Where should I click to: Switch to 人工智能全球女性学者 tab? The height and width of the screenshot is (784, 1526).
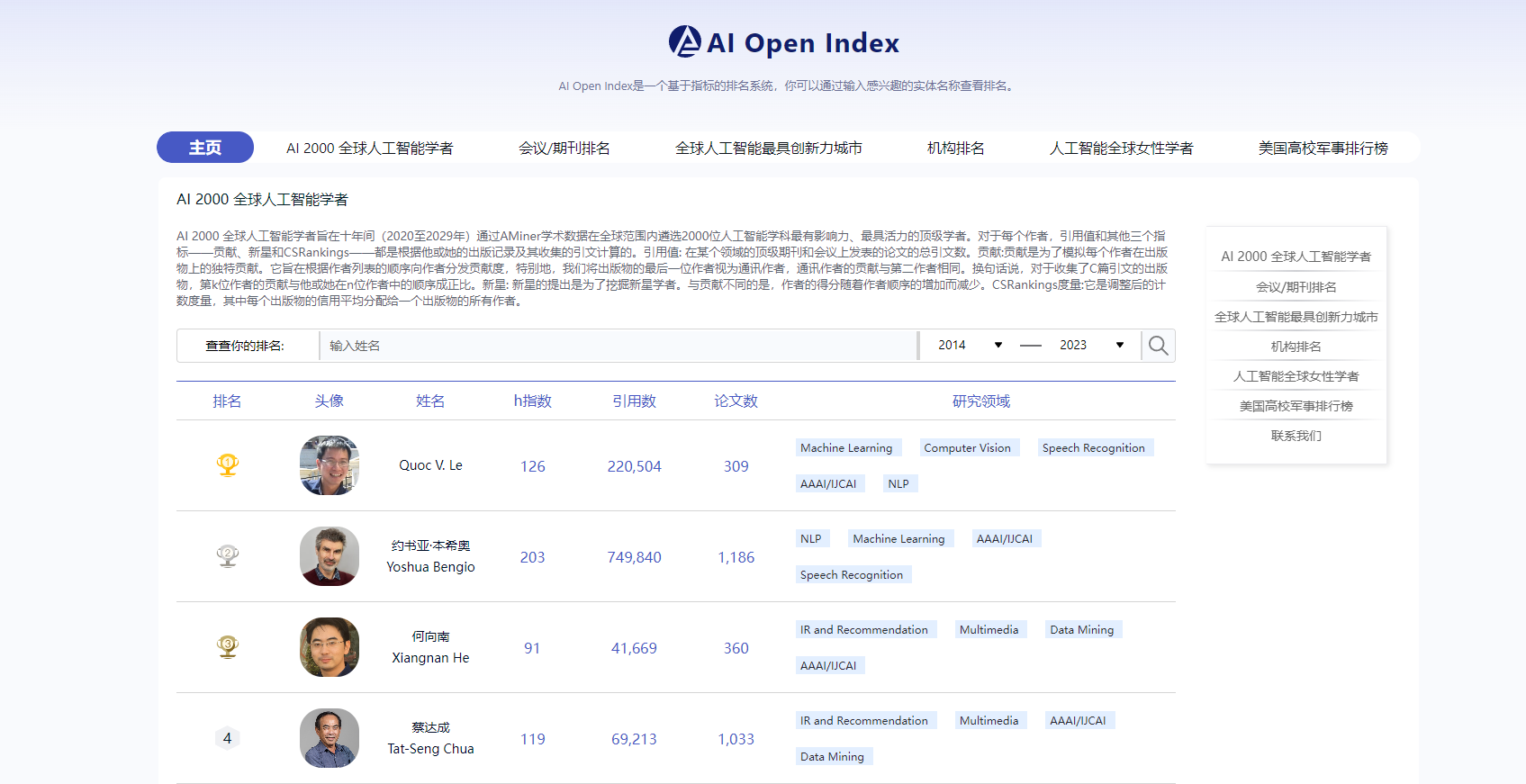point(1122,148)
